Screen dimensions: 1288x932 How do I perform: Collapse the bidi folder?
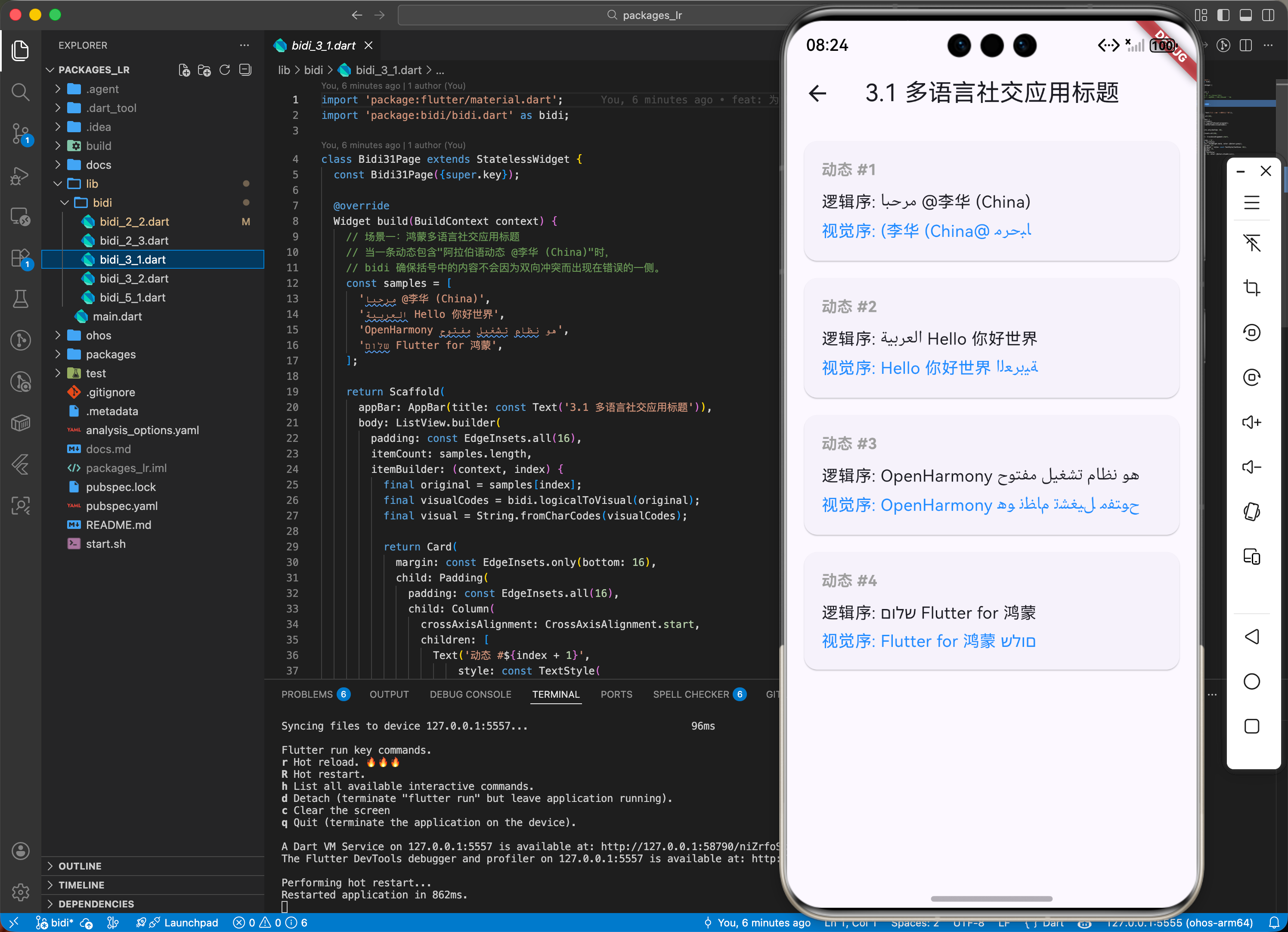click(x=102, y=202)
